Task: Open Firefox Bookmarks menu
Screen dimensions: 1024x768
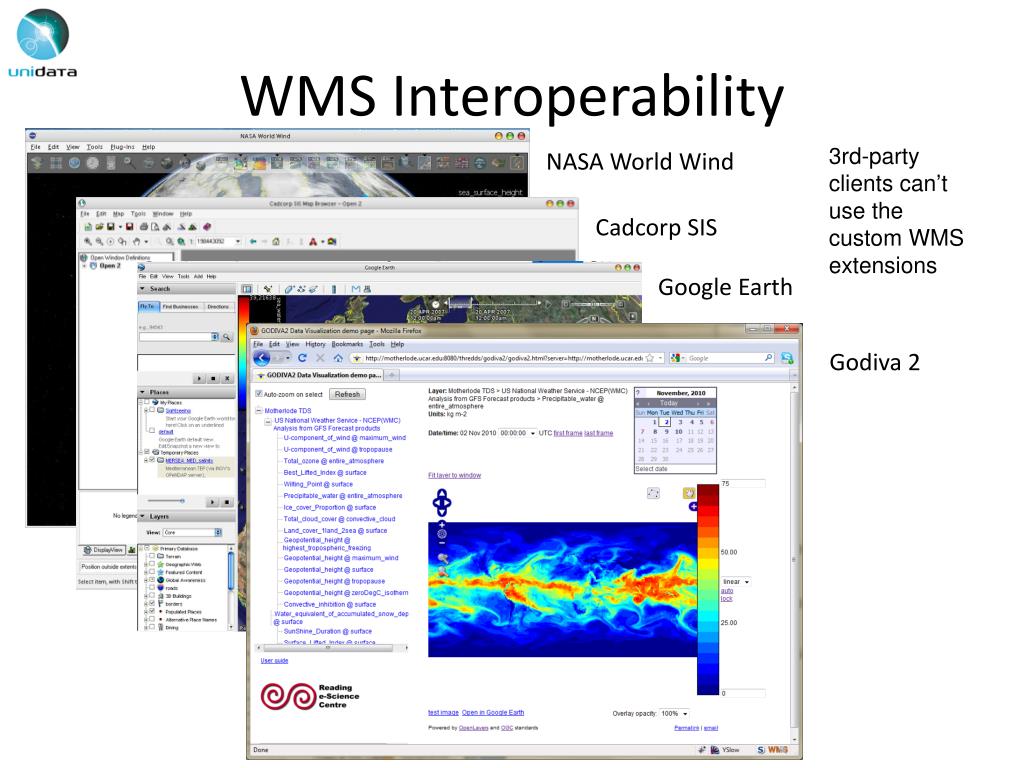Action: pyautogui.click(x=347, y=344)
